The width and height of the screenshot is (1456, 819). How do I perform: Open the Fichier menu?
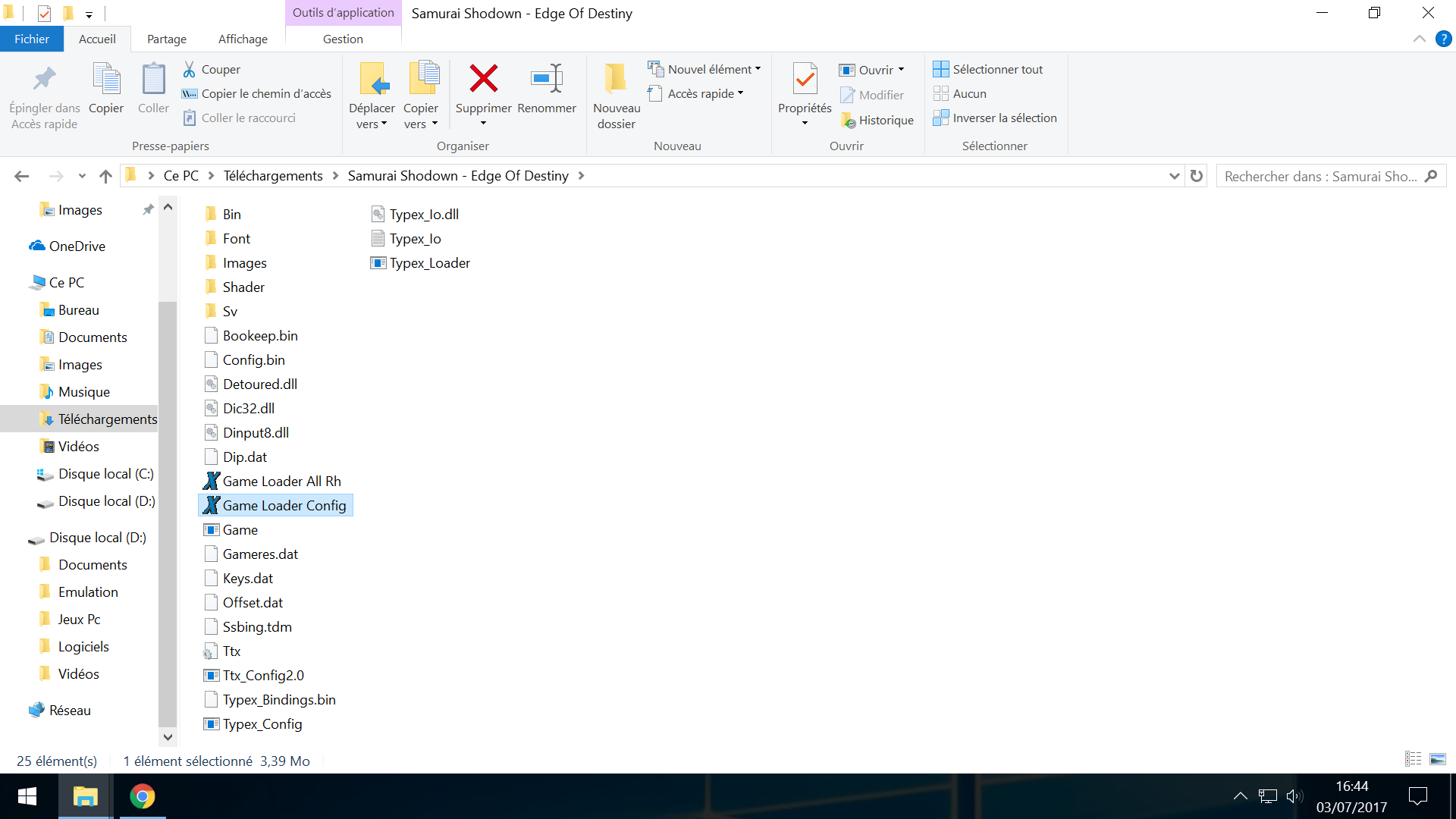(31, 39)
